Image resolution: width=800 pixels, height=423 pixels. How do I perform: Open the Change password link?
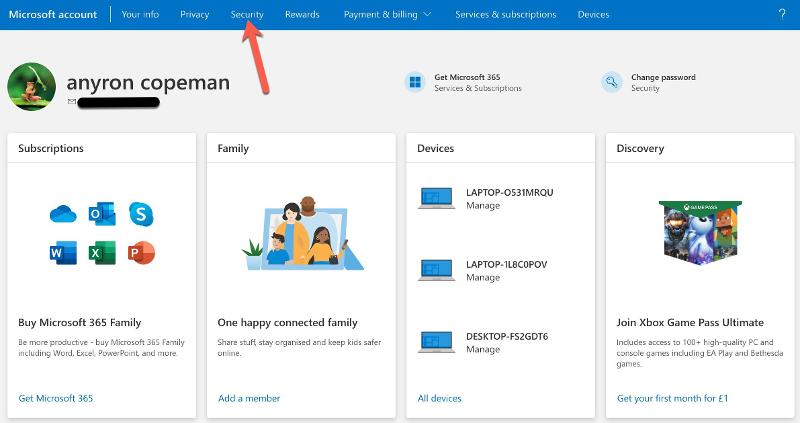[x=663, y=77]
